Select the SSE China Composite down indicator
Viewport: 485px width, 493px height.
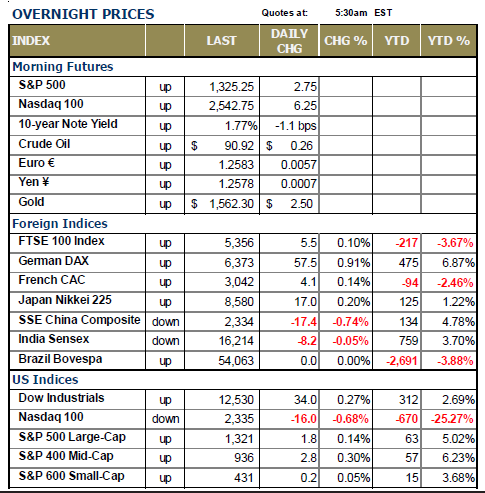tap(166, 322)
